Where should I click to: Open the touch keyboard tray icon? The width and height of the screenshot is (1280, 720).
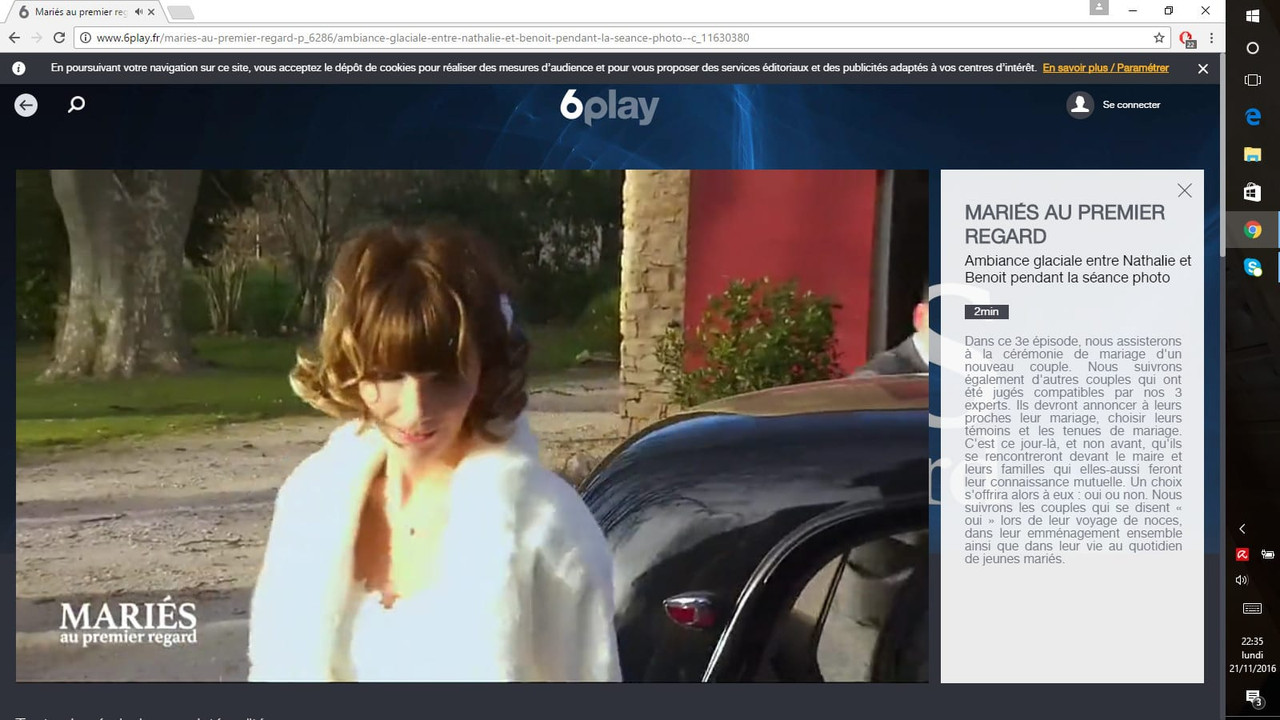pos(1253,608)
